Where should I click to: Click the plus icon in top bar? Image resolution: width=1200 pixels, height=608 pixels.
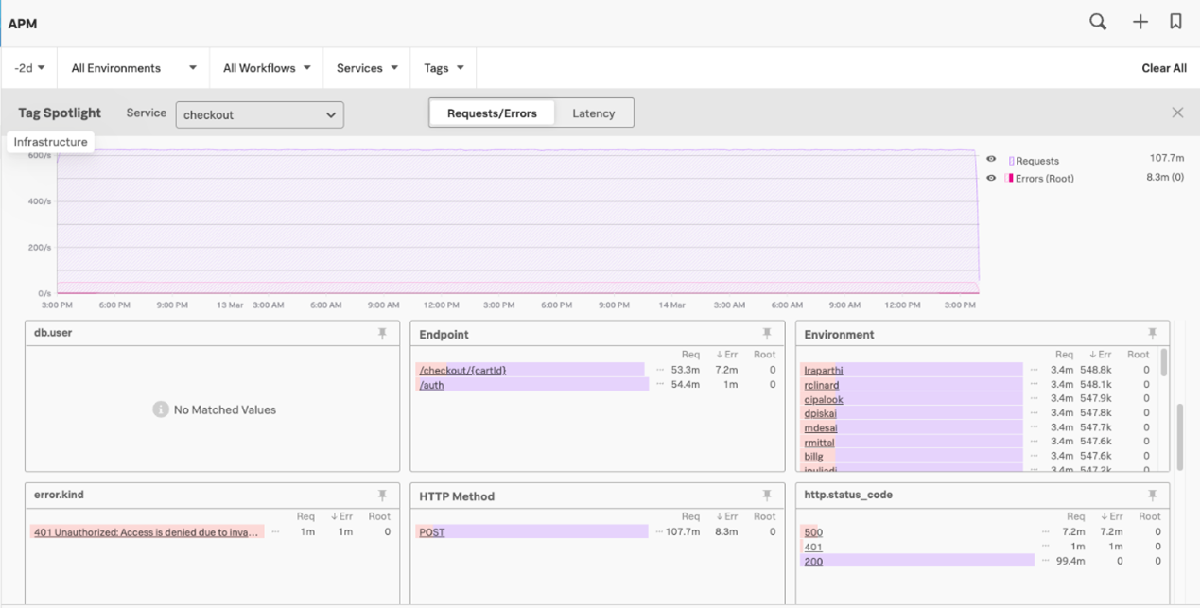point(1140,22)
